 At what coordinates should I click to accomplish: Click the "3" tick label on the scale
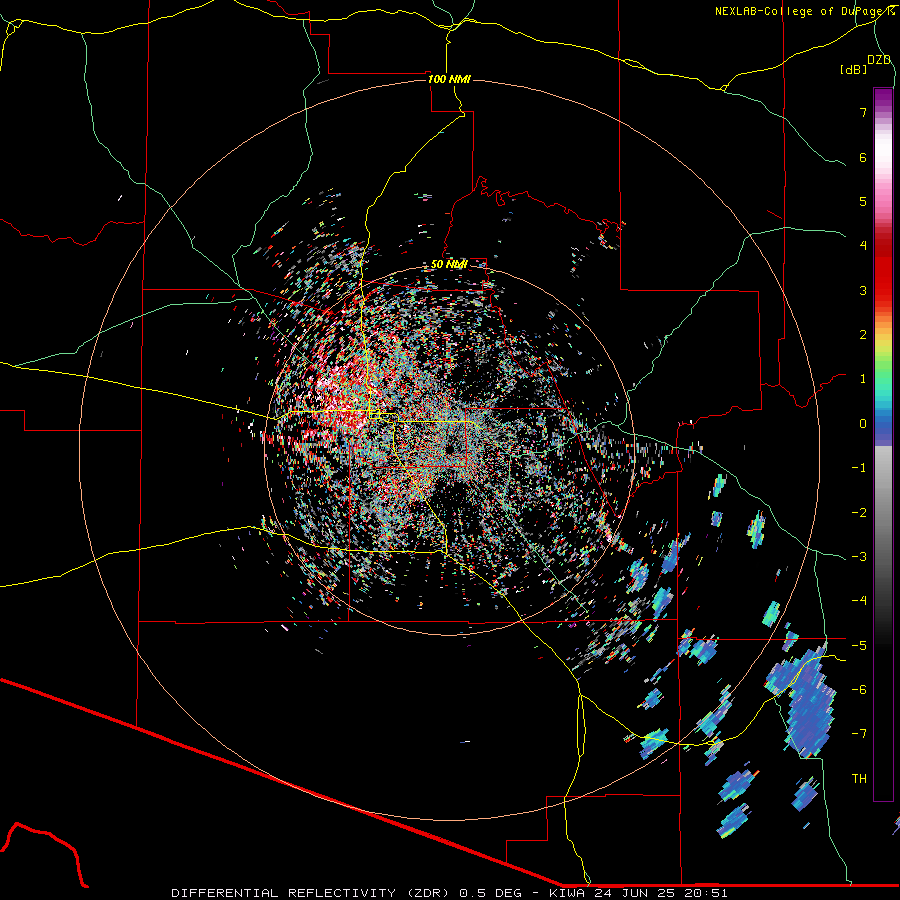coord(863,290)
